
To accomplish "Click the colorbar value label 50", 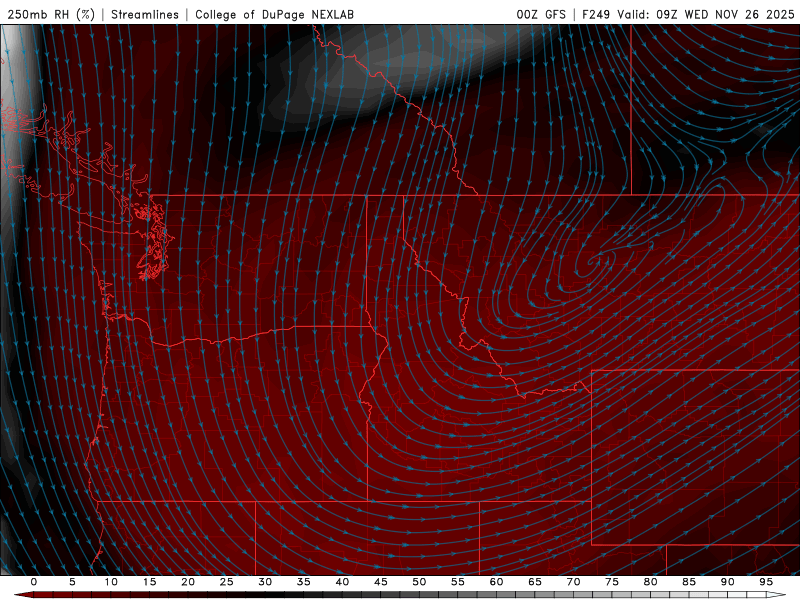I will pos(419,582).
